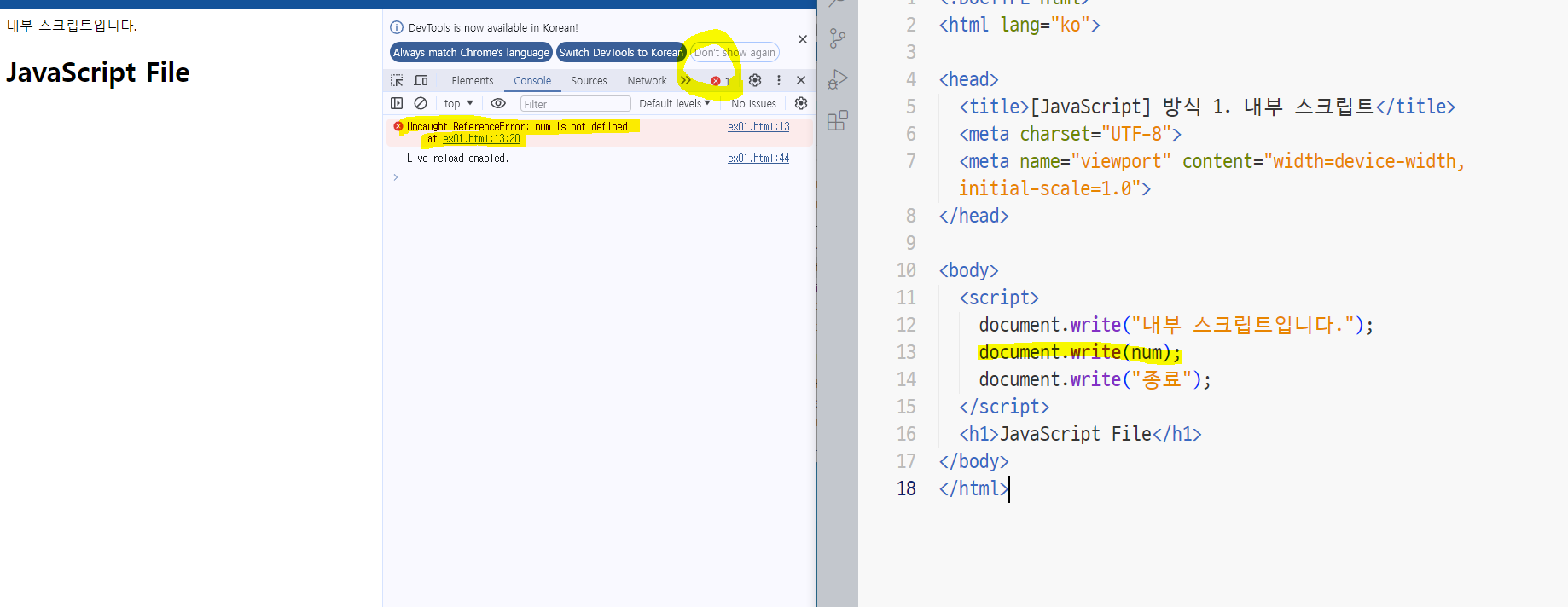Dismiss the Korean language info bar
1568x607 pixels.
[x=803, y=39]
